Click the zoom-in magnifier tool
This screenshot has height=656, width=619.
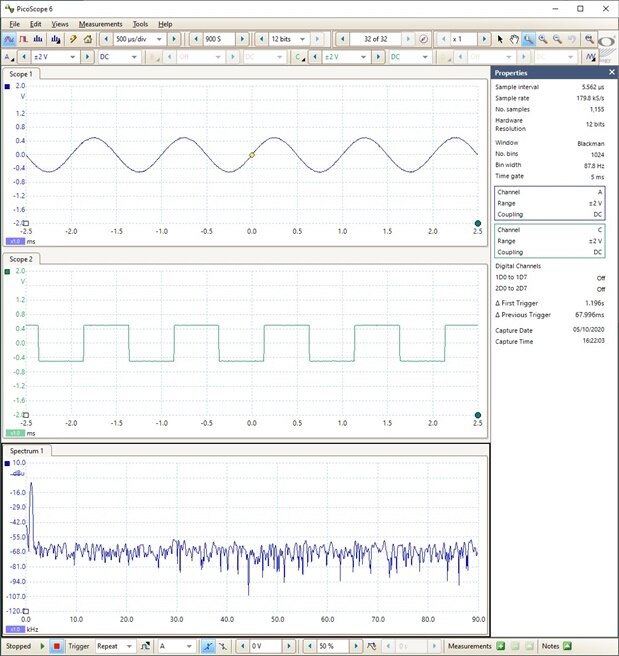544,39
